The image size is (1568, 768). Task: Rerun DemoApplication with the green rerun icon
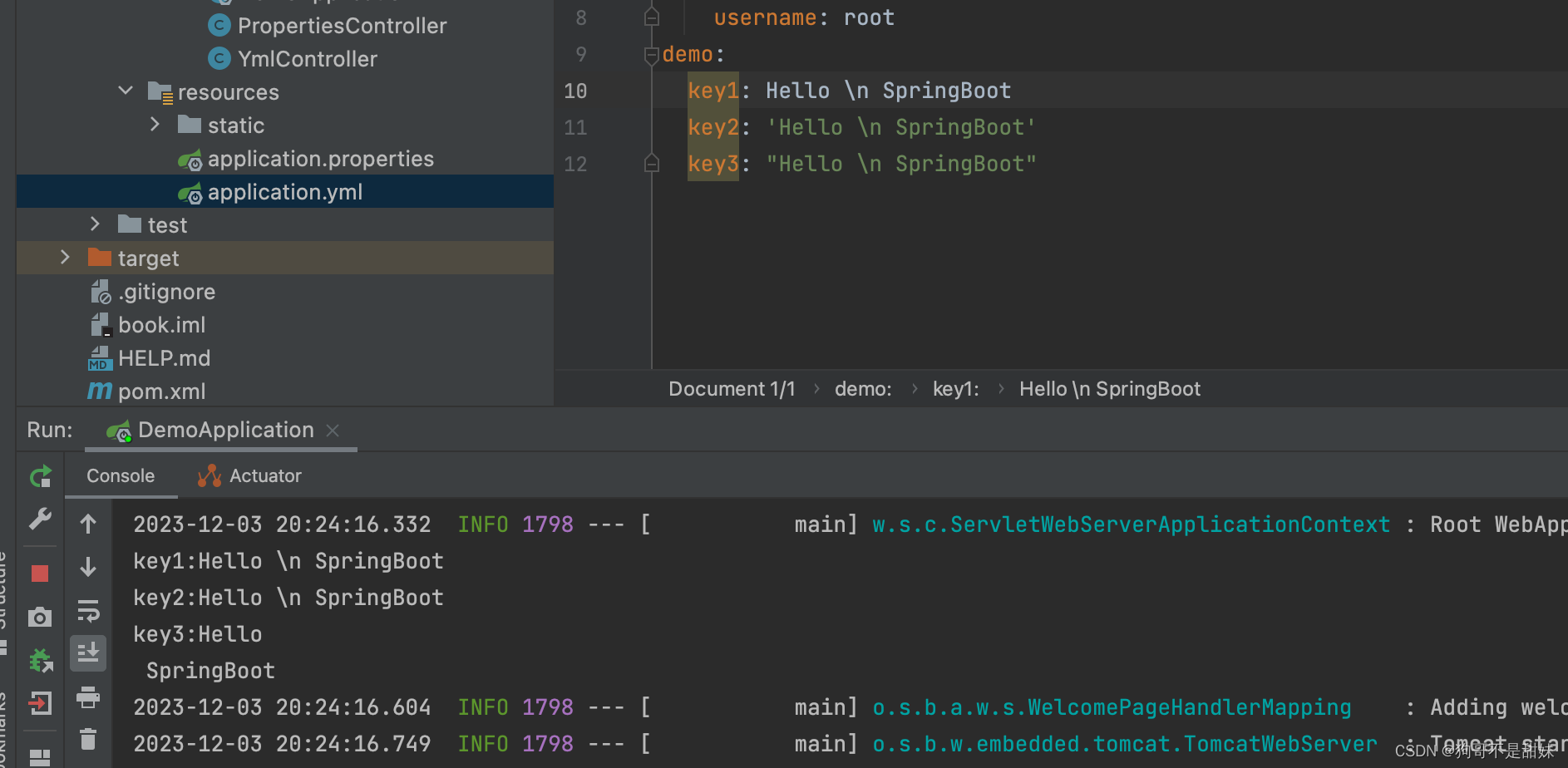[x=41, y=476]
